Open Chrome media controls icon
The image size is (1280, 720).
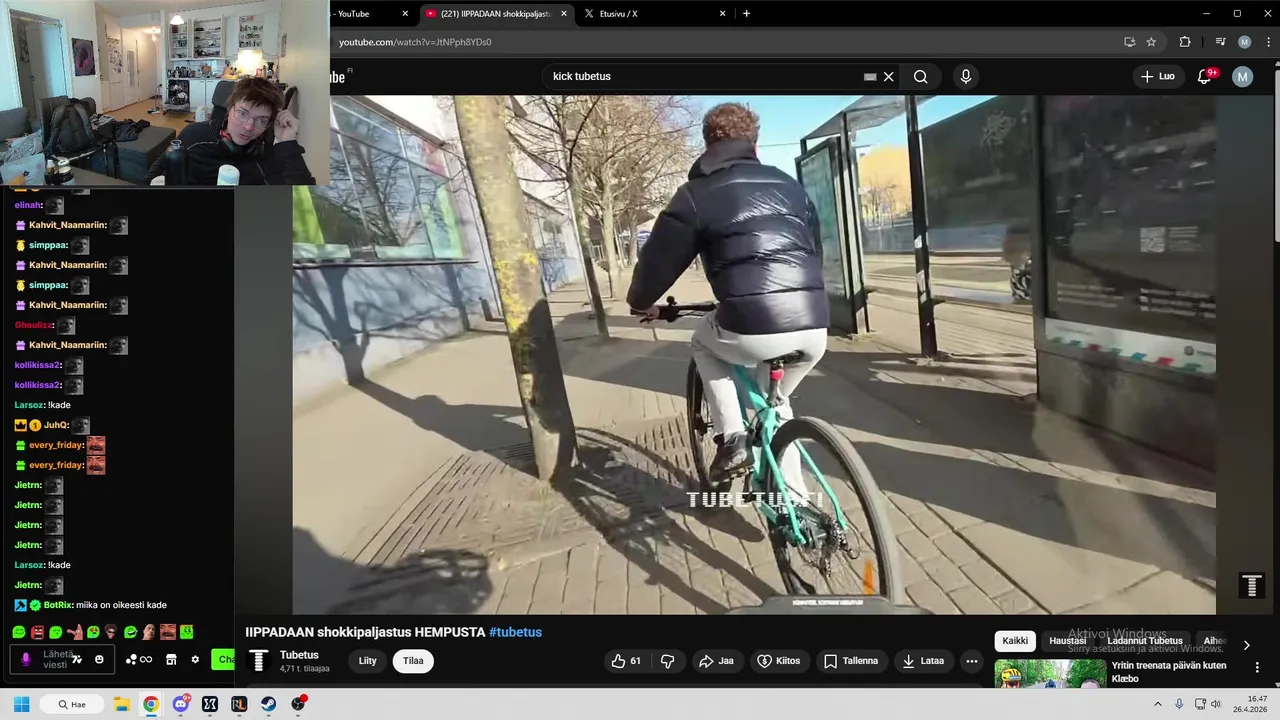tap(1220, 42)
